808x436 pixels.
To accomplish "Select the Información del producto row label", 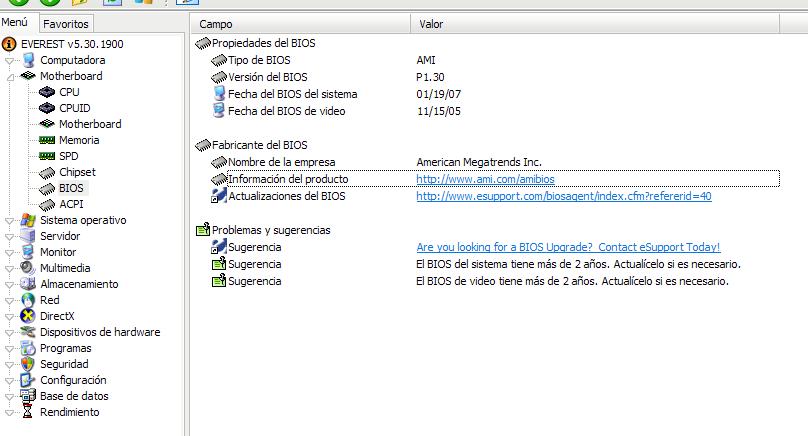I will [288, 179].
